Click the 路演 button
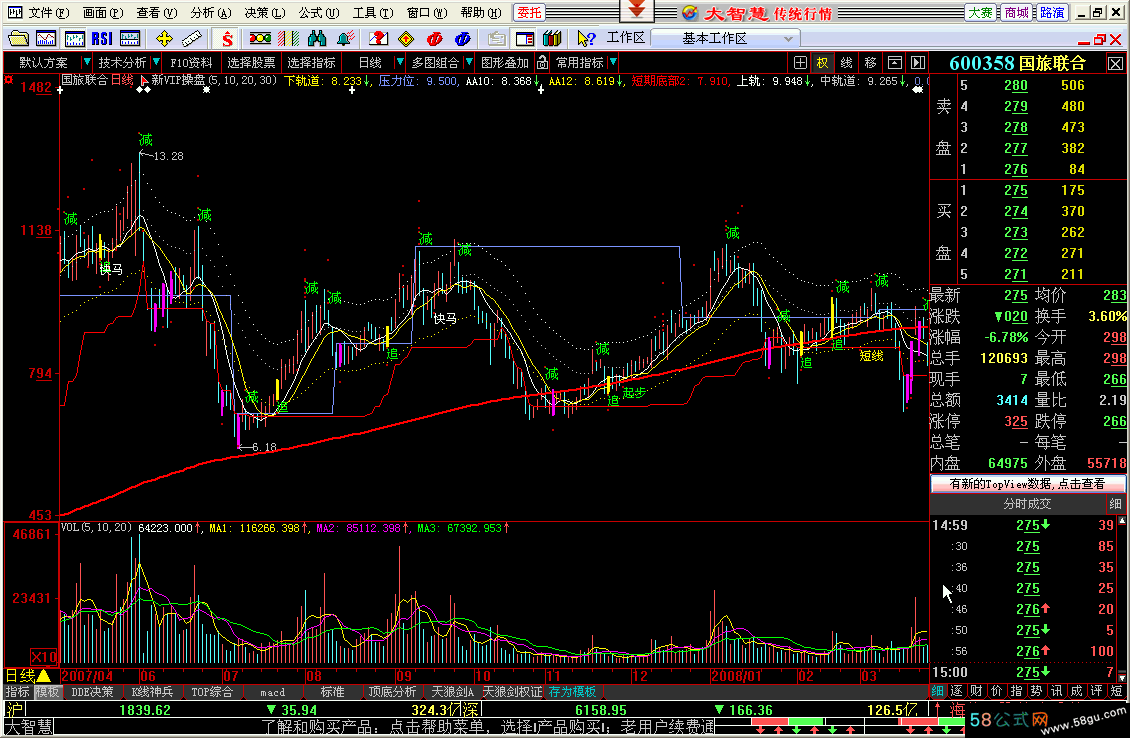The image size is (1130, 738). [1052, 12]
